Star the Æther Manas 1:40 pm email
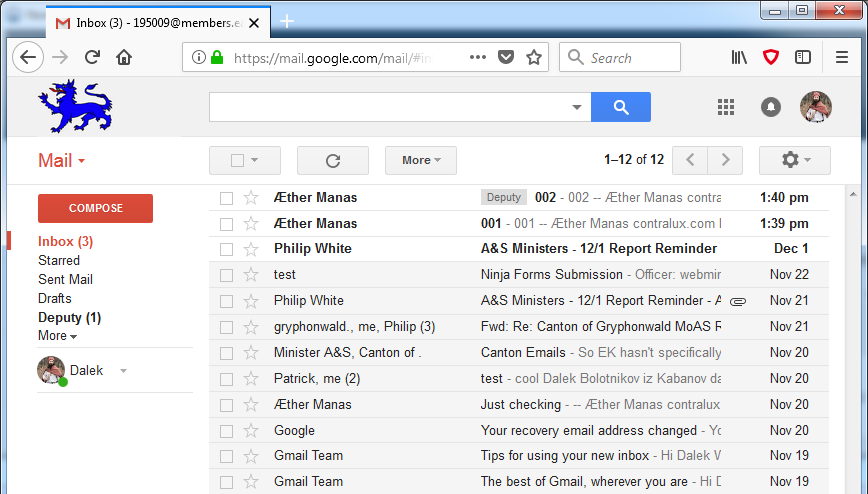Image resolution: width=868 pixels, height=494 pixels. [251, 198]
